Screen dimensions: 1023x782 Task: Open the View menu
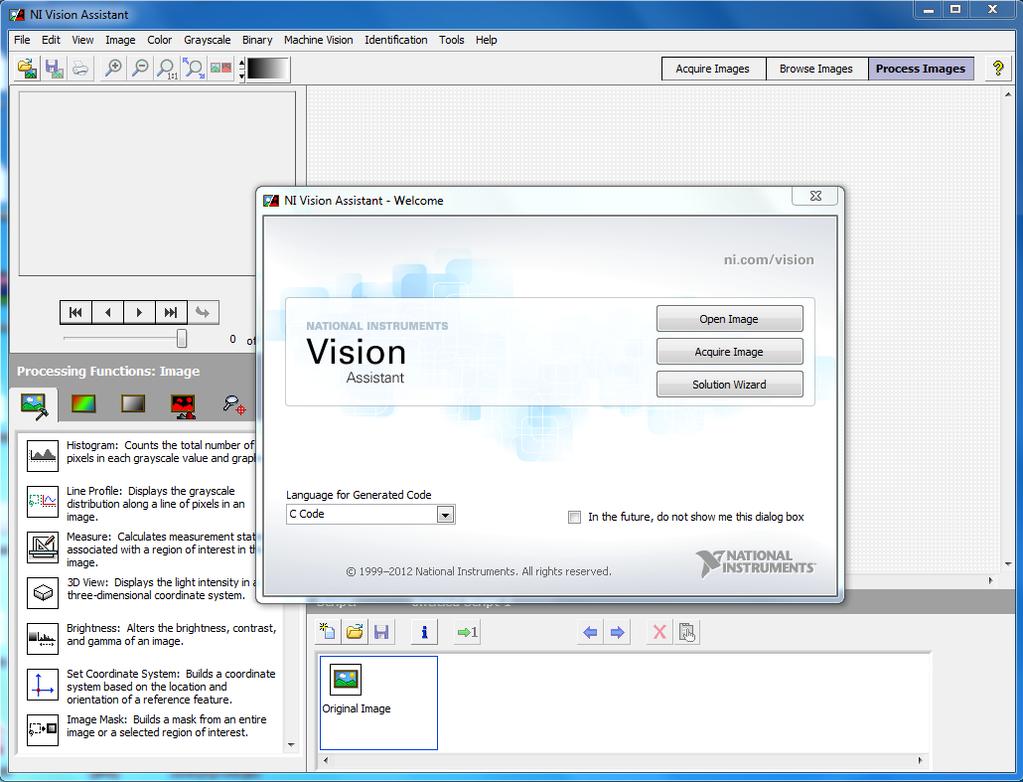[83, 40]
